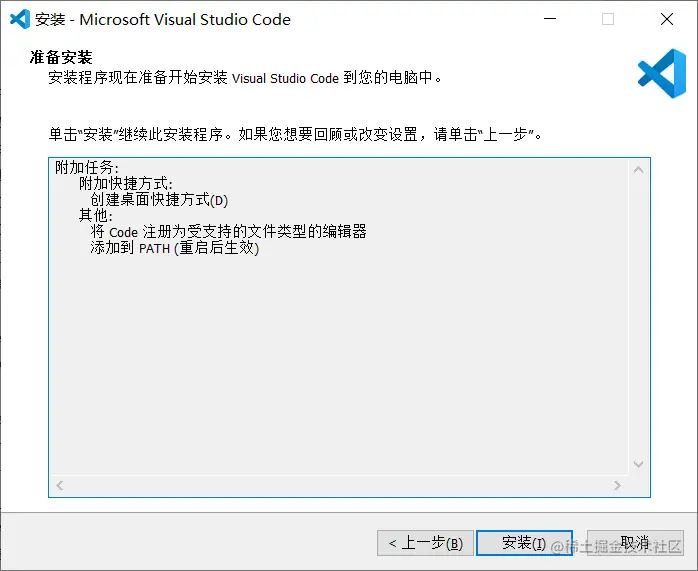This screenshot has height=571, width=698.
Task: Click the 安装(I) install button
Action: click(x=524, y=543)
